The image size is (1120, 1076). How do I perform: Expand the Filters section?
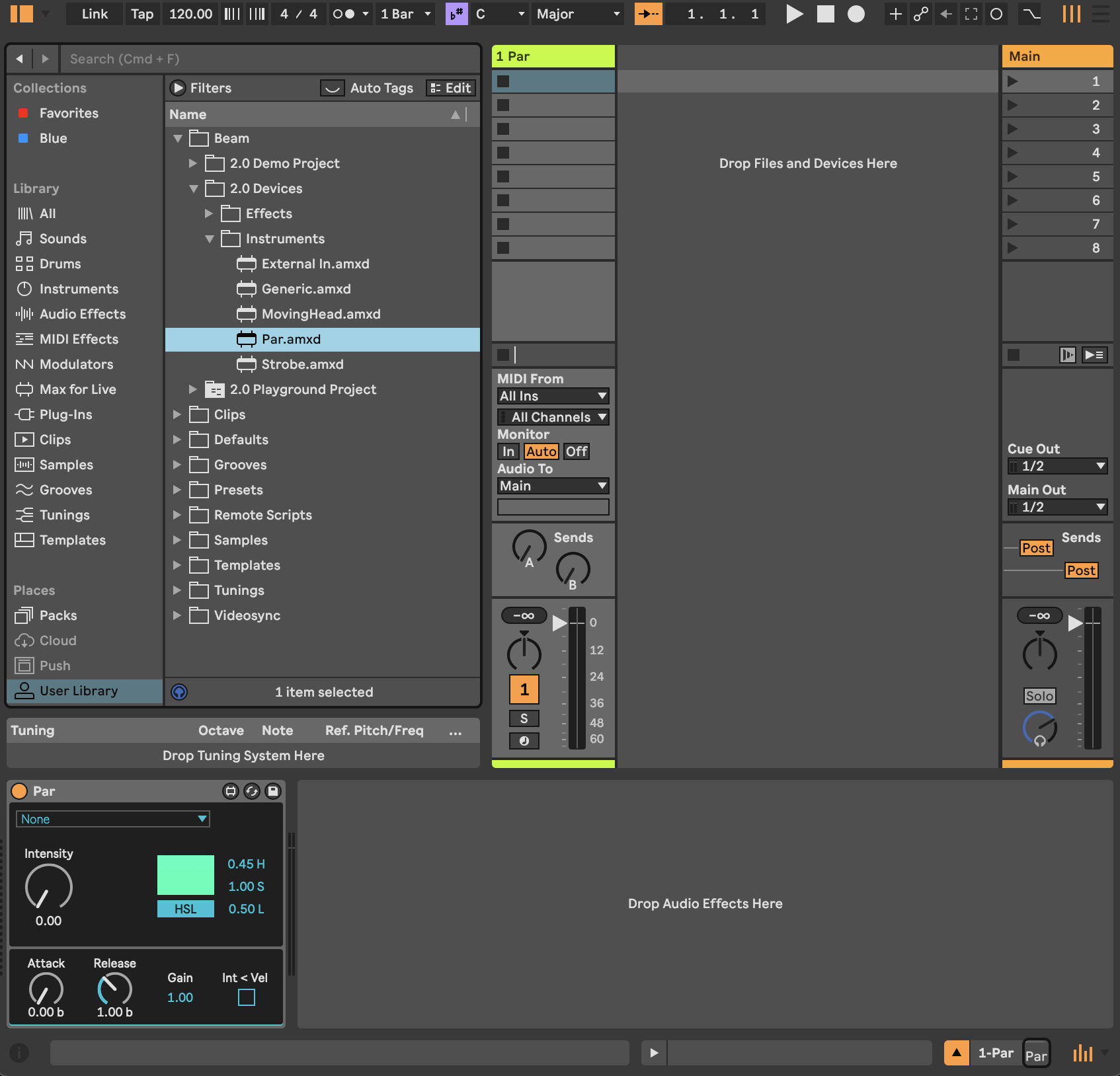tap(178, 88)
